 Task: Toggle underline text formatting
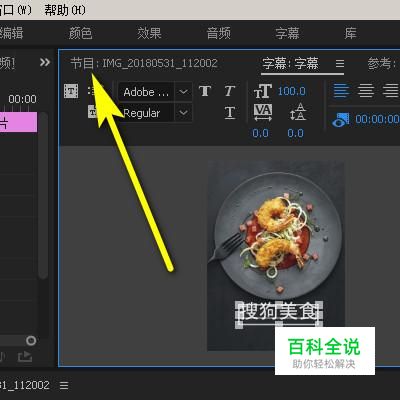[230, 113]
